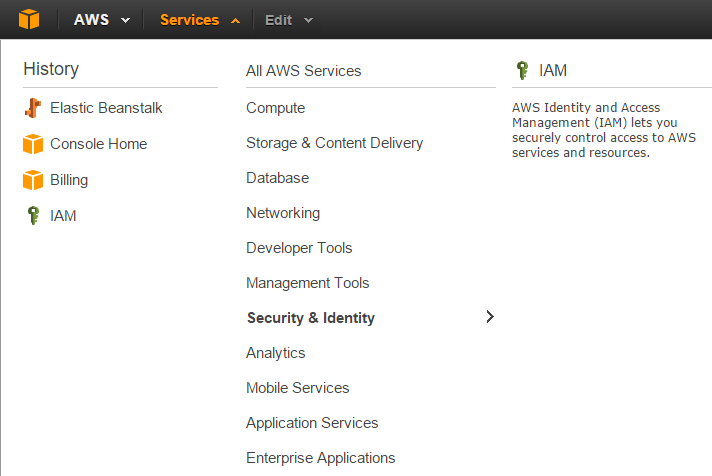This screenshot has width=712, height=476.
Task: Open the Analytics category
Action: (275, 353)
